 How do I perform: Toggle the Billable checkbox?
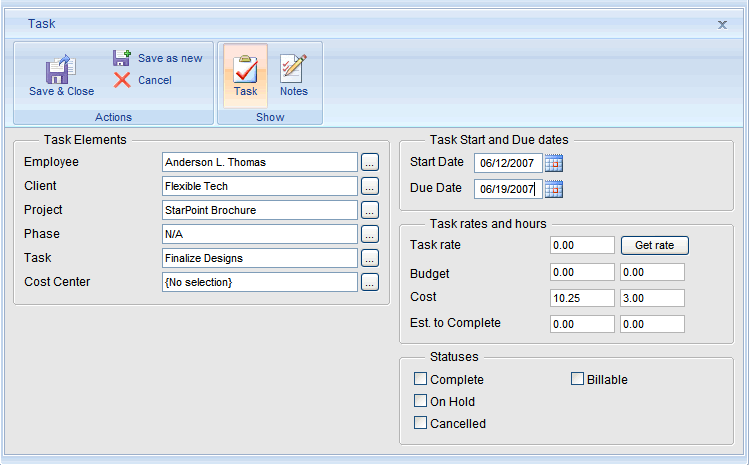click(x=577, y=380)
